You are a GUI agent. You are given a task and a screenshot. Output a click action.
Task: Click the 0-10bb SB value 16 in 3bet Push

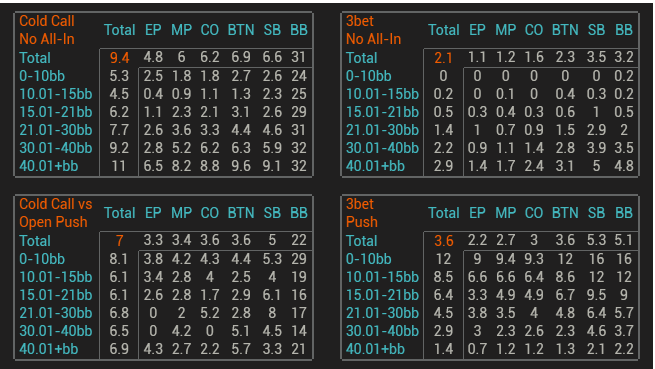pos(596,259)
